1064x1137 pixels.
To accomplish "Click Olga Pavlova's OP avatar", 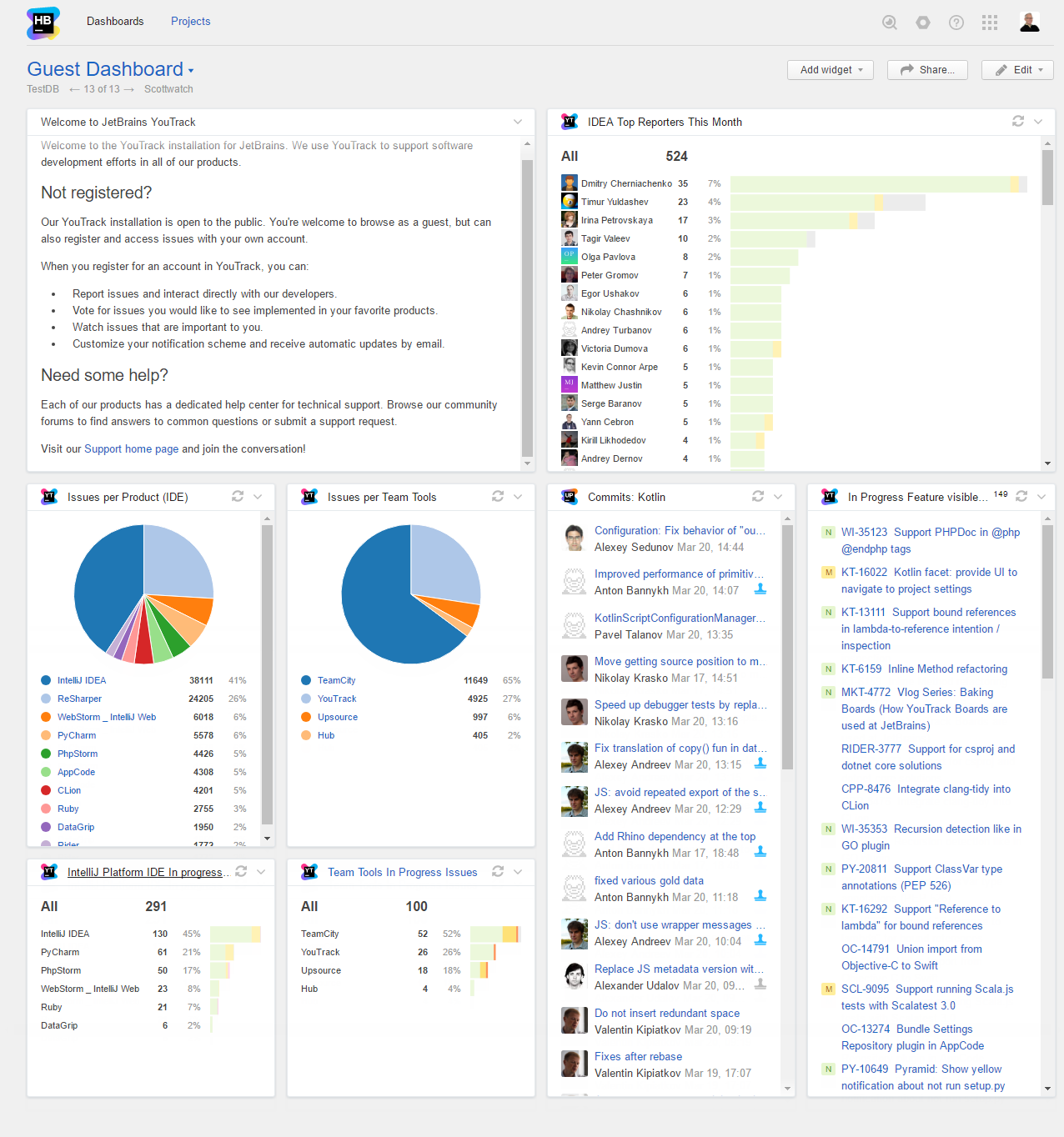I will point(570,256).
